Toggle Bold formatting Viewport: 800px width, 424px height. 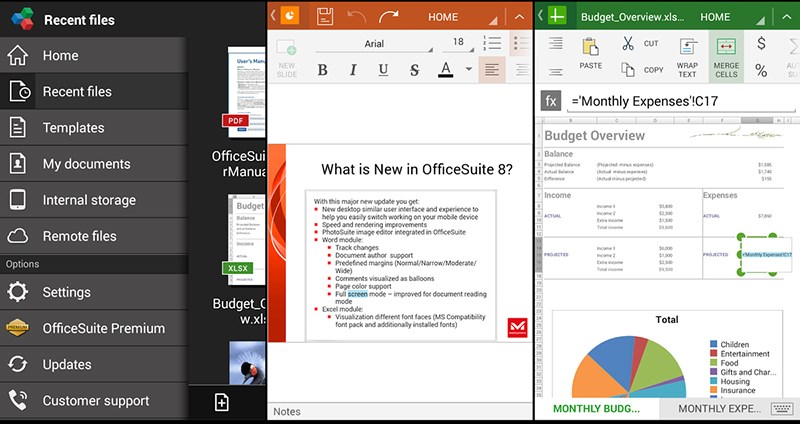pos(322,70)
